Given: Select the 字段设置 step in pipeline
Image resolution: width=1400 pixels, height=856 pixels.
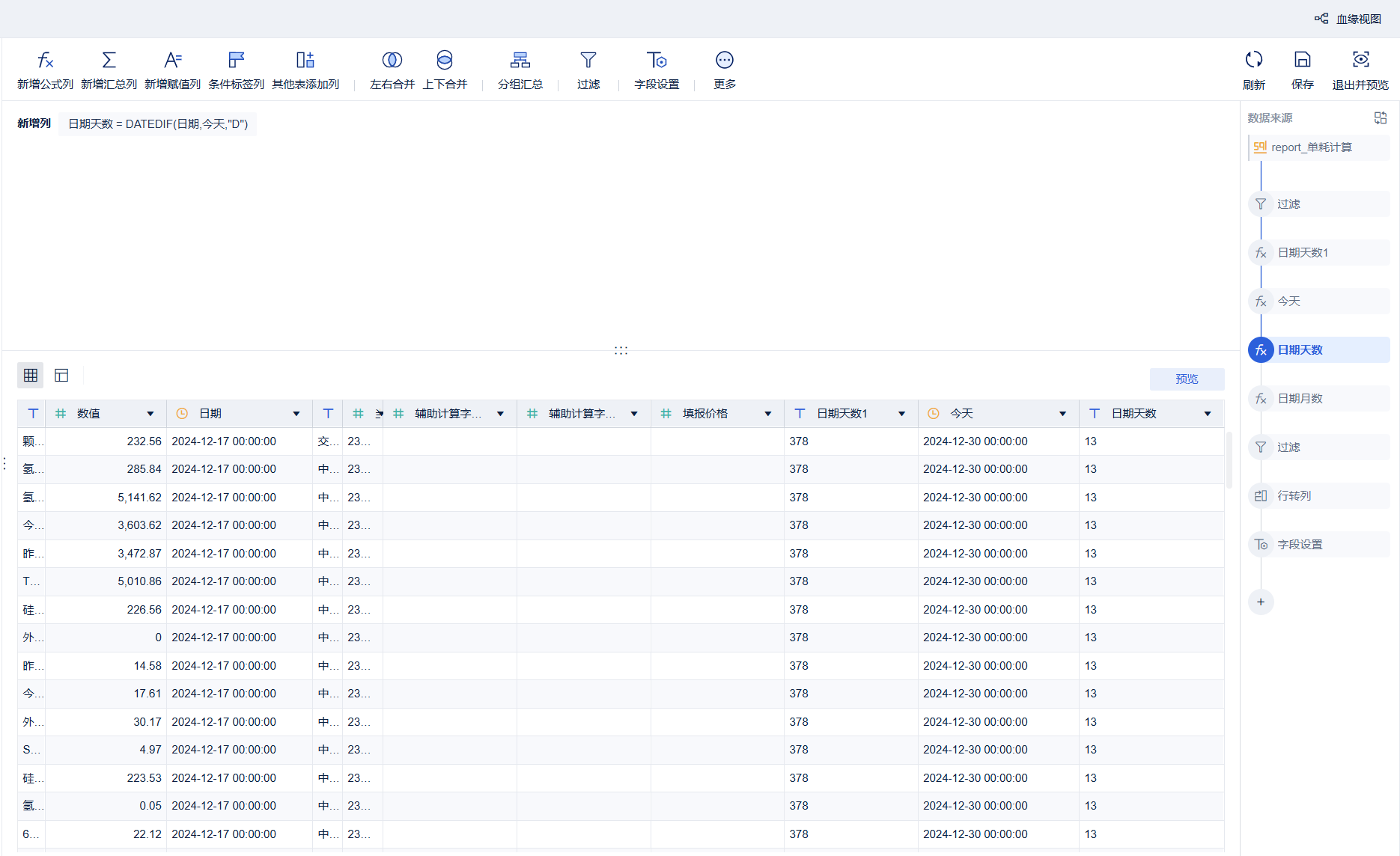Looking at the screenshot, I should pos(1319,545).
